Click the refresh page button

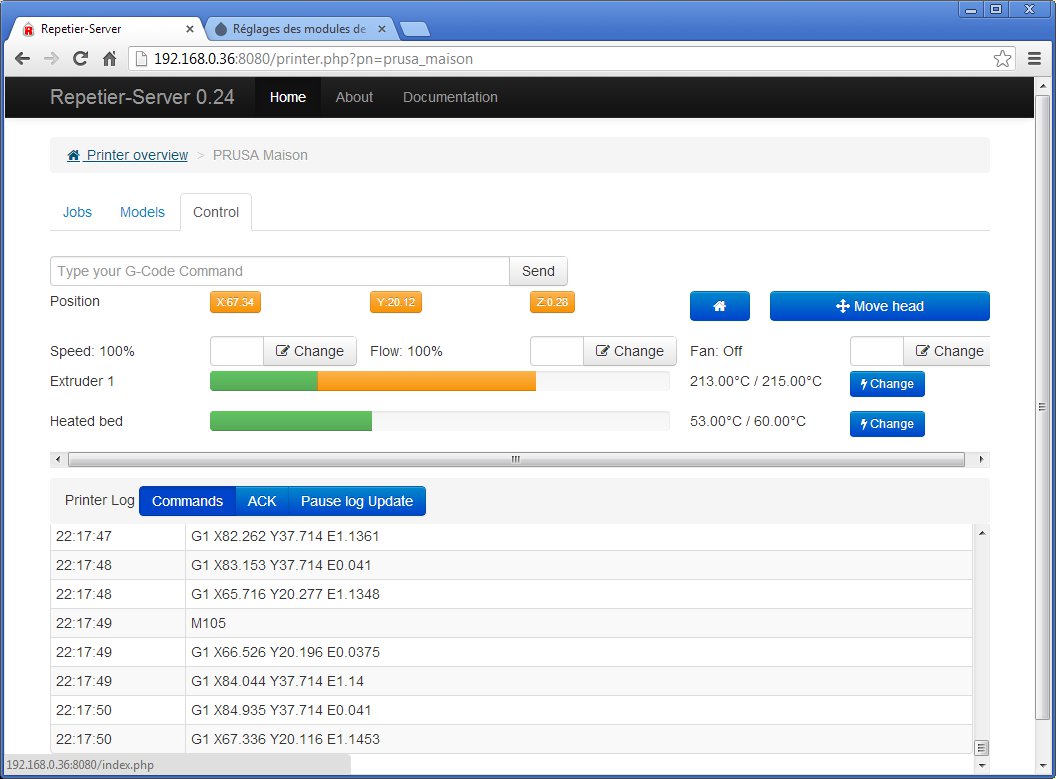[x=80, y=58]
